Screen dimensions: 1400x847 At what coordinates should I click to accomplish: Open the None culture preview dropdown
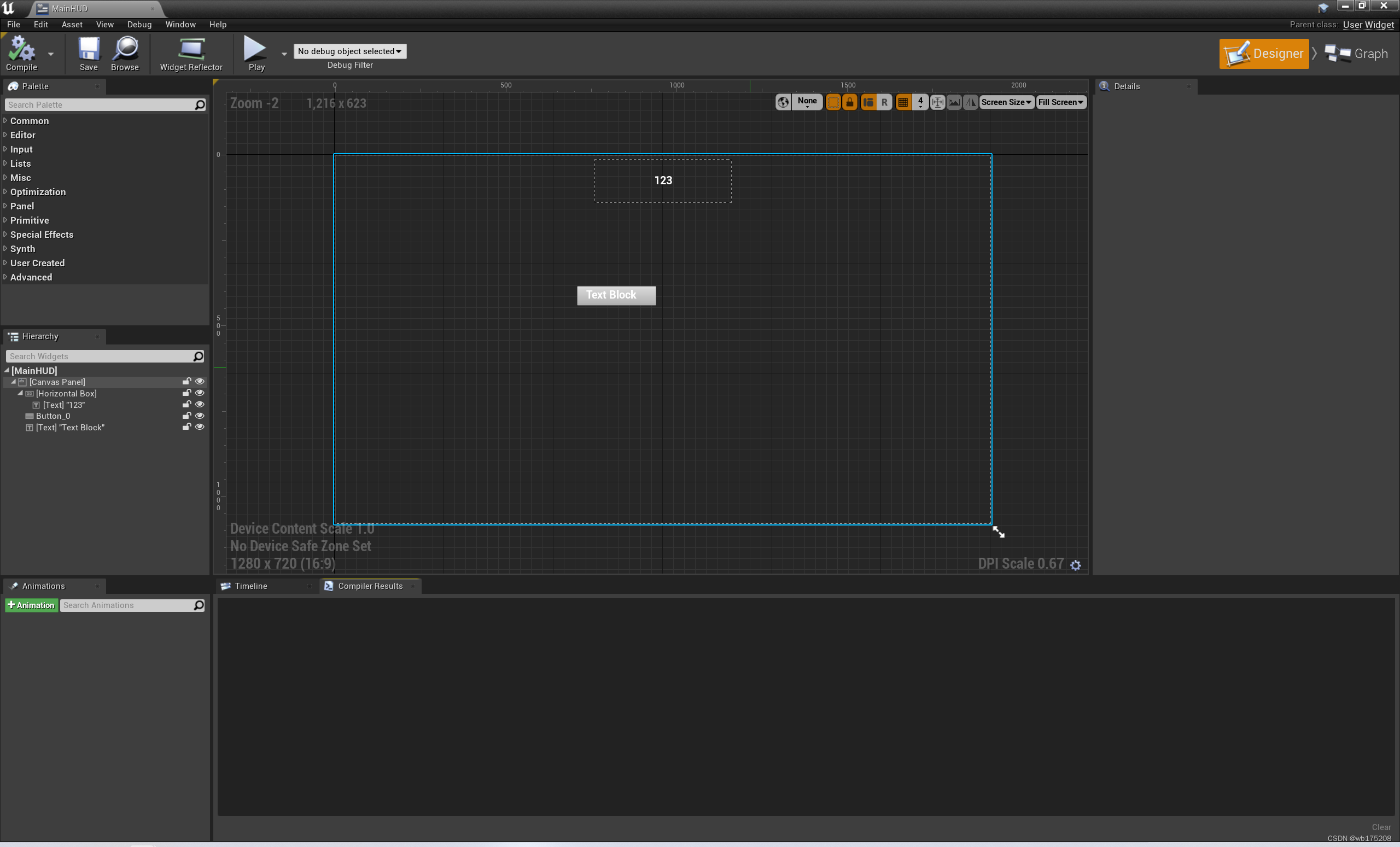pyautogui.click(x=807, y=102)
